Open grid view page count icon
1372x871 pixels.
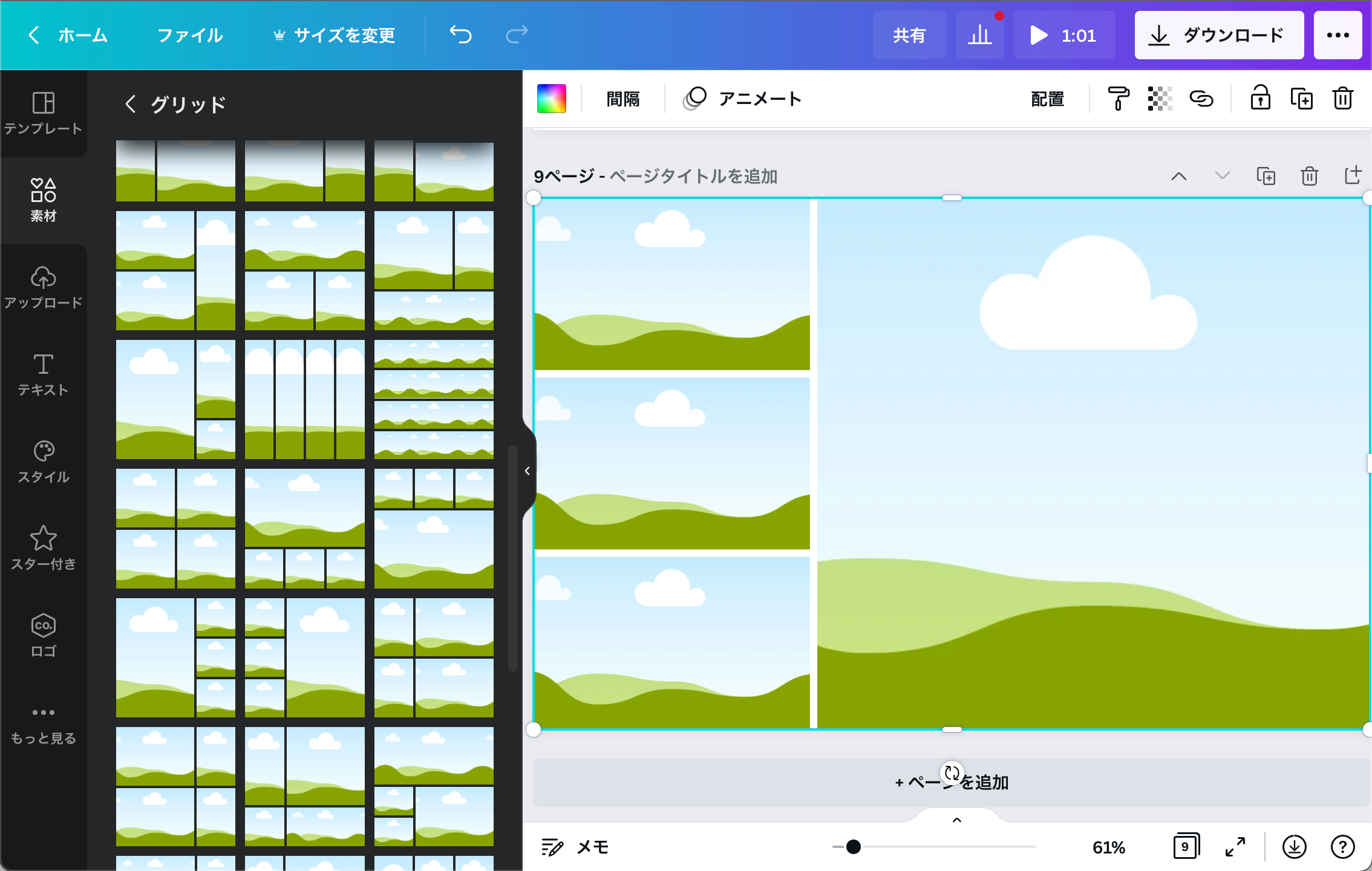point(1186,846)
